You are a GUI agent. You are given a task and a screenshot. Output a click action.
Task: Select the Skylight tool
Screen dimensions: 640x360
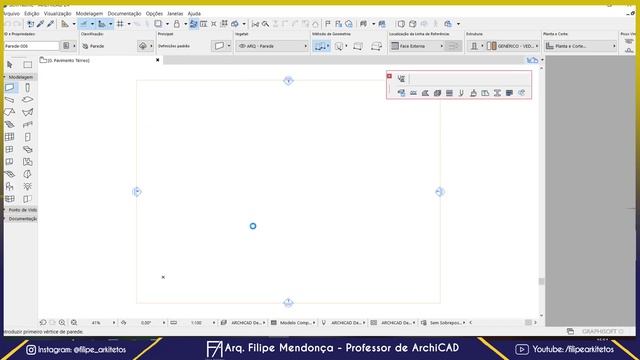click(x=27, y=149)
